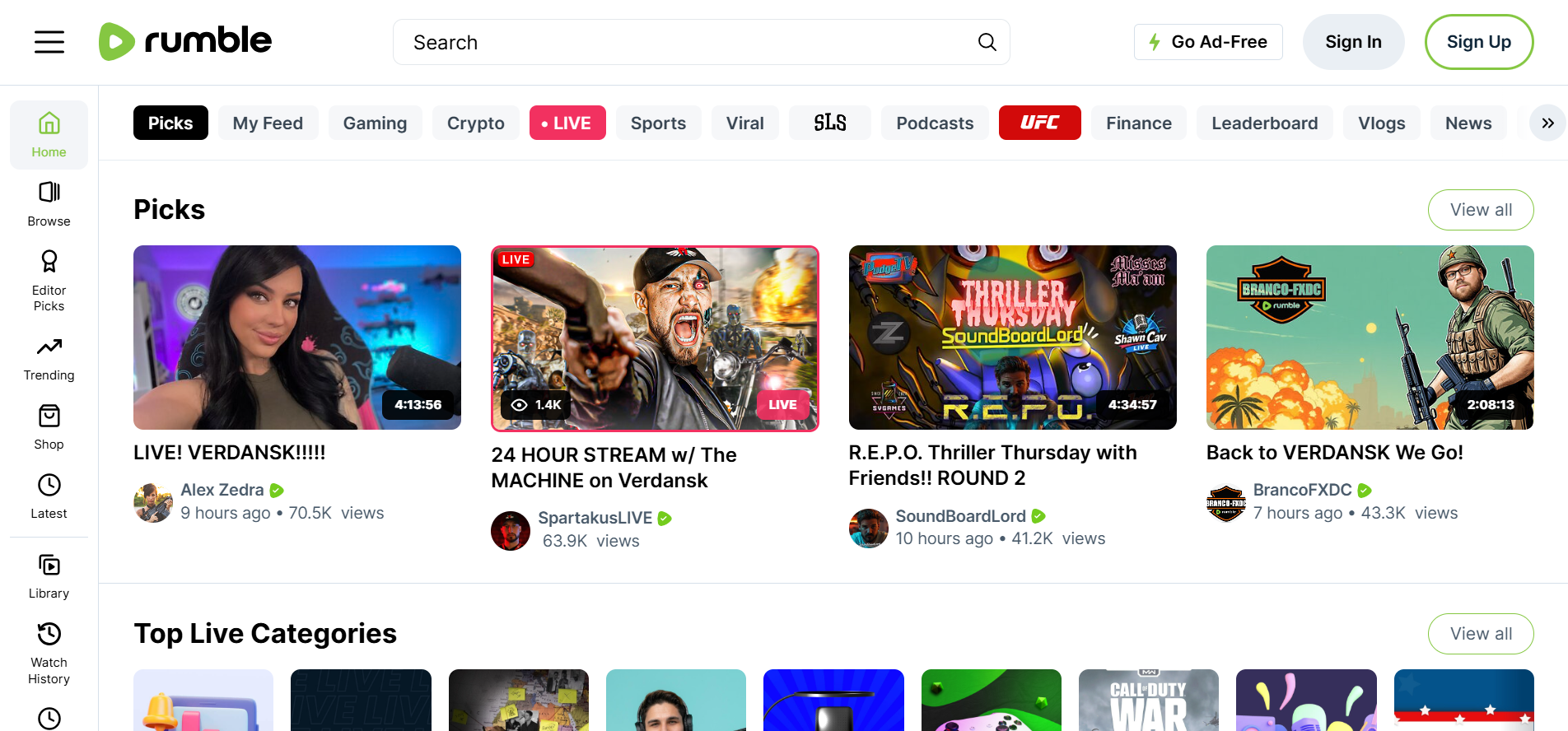Screen dimensions: 1568x731
Task: Open LIVE! VERDANSK!!!!! video title
Action: click(x=230, y=453)
